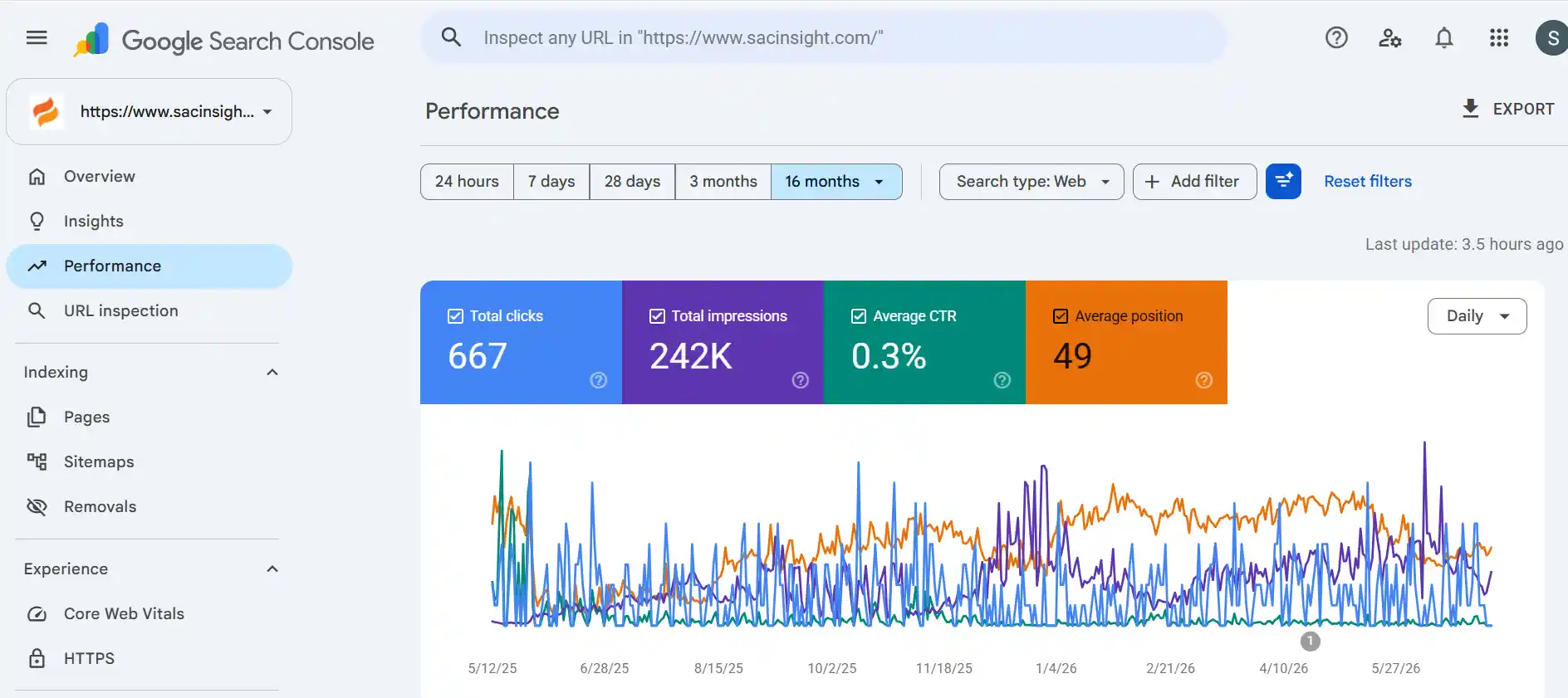Click the Performance page heading

tap(492, 111)
